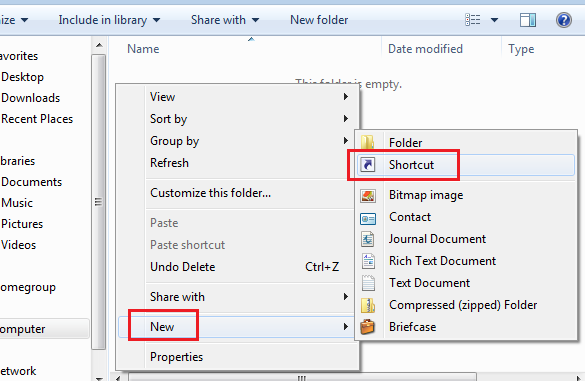
Task: Expand the Group by submenu arrow
Action: pos(346,141)
